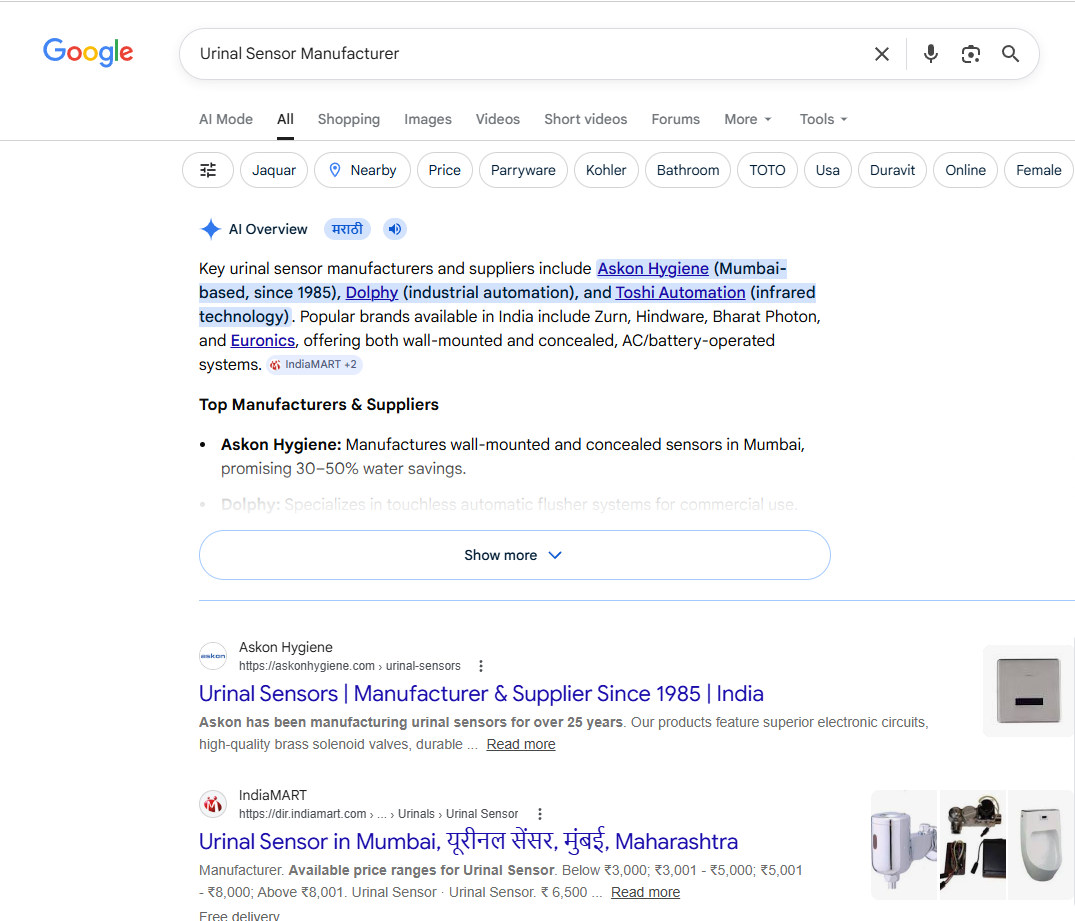The image size is (1075, 921).
Task: Listen to AI Overview speaker icon
Action: [395, 229]
